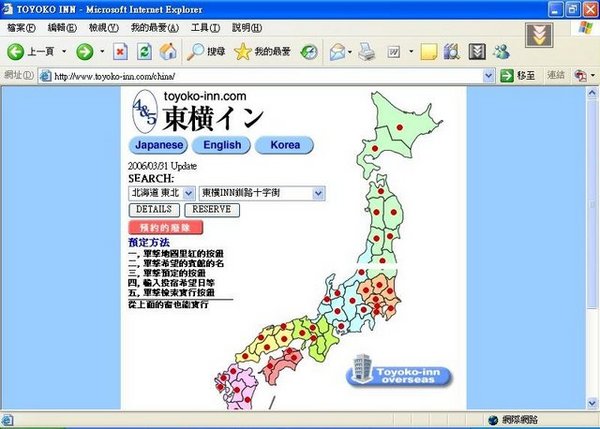
Task: Open the 編輯(E) menu
Action: [x=62, y=28]
